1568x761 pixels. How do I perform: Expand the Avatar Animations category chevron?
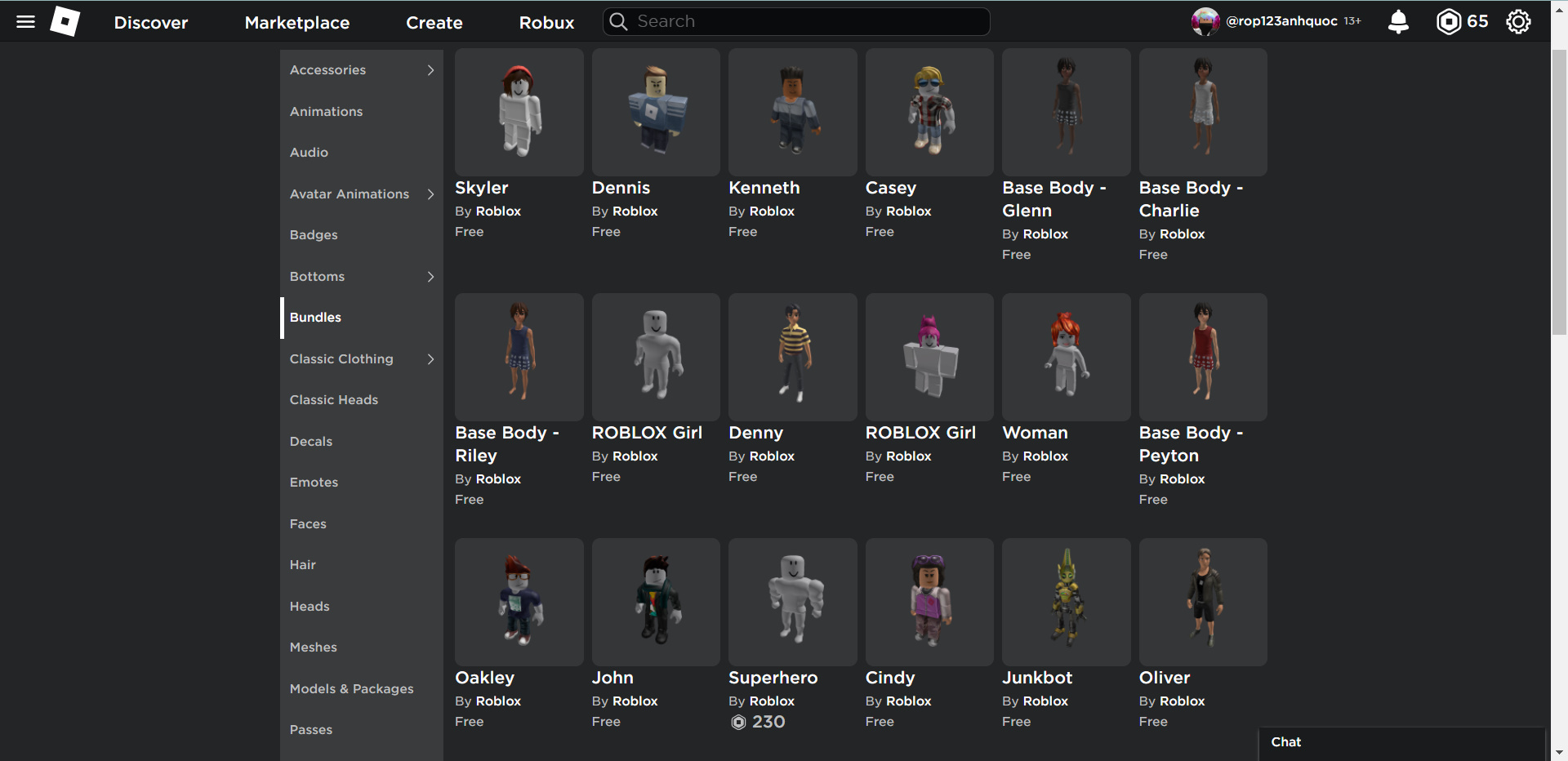(x=430, y=194)
